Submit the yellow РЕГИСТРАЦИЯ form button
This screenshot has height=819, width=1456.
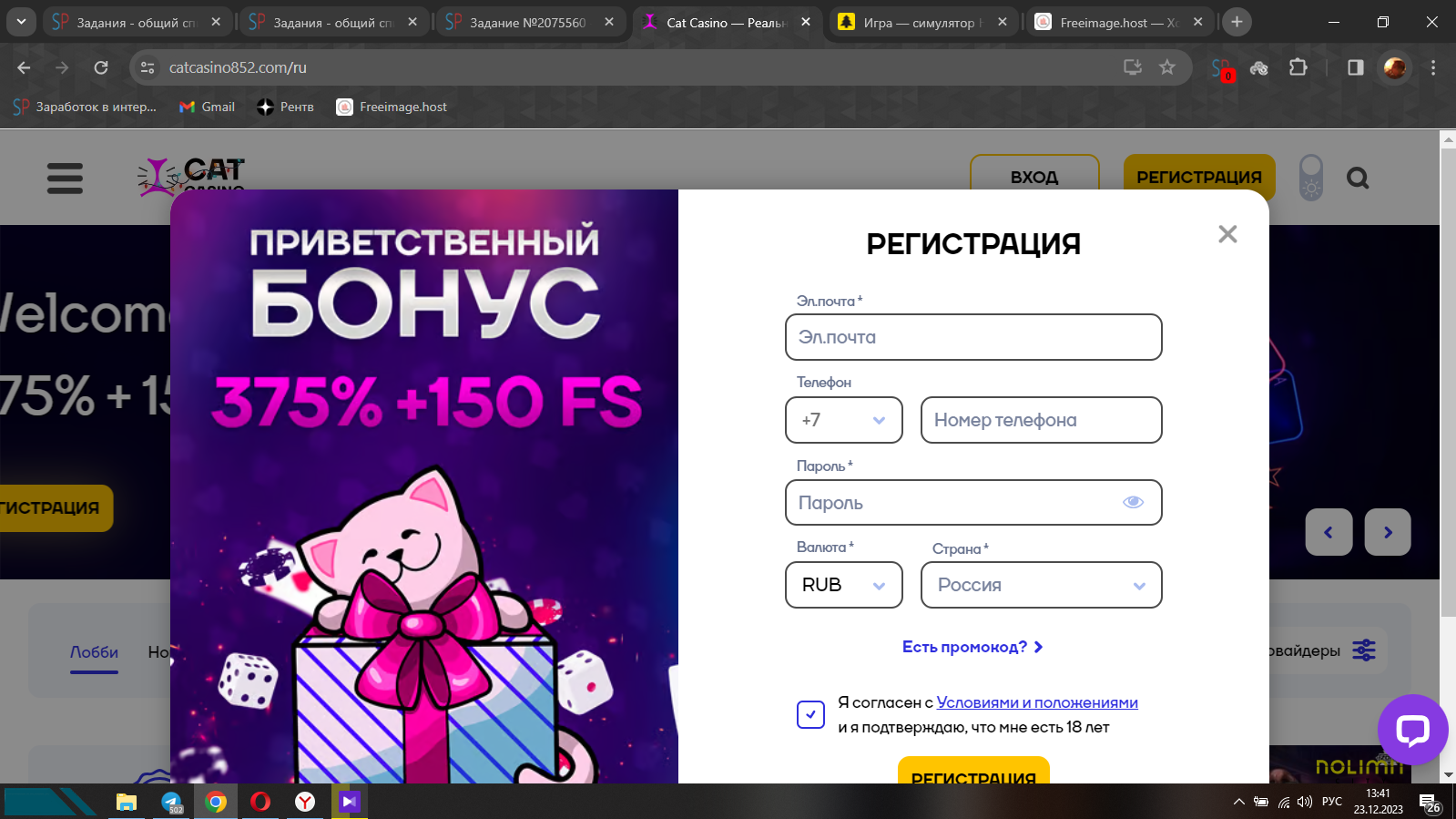(973, 771)
